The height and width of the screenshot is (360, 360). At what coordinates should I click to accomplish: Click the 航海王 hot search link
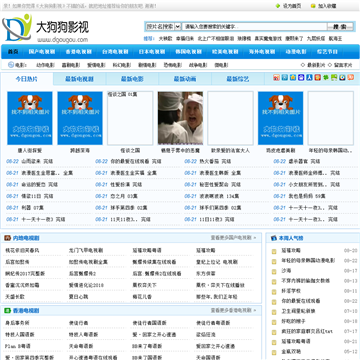(x=335, y=38)
